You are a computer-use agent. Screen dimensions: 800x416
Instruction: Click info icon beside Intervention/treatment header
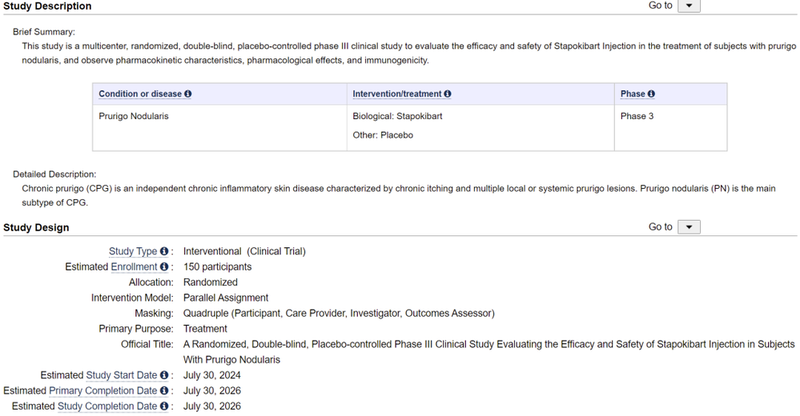[x=447, y=94]
